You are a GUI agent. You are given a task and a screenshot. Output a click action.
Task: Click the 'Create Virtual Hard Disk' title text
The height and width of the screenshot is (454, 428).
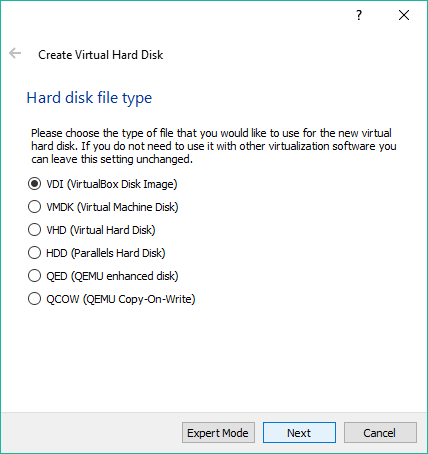click(101, 55)
